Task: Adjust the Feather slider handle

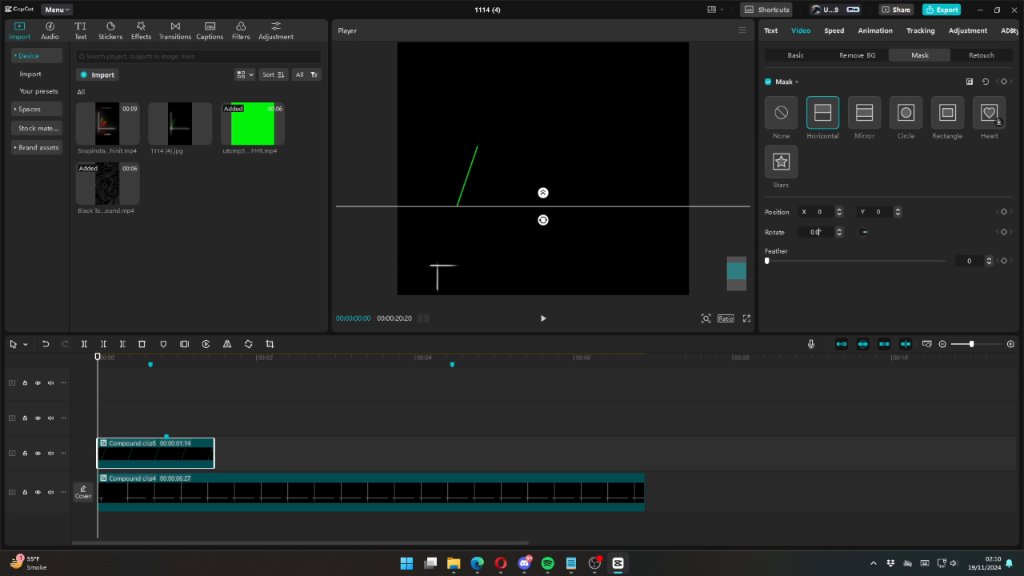Action: point(767,261)
